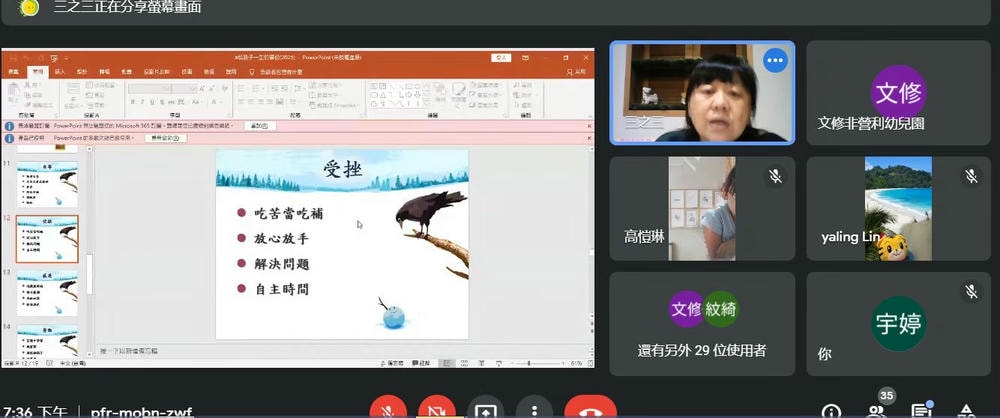Open the meeting details info icon
Screen dimensions: 1000x418
(x=831, y=411)
